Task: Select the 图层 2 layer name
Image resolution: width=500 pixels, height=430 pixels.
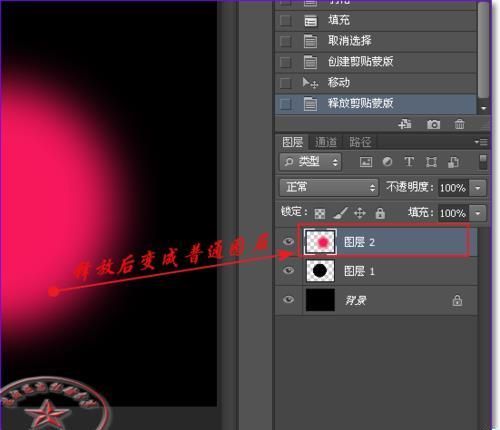Action: tap(359, 242)
